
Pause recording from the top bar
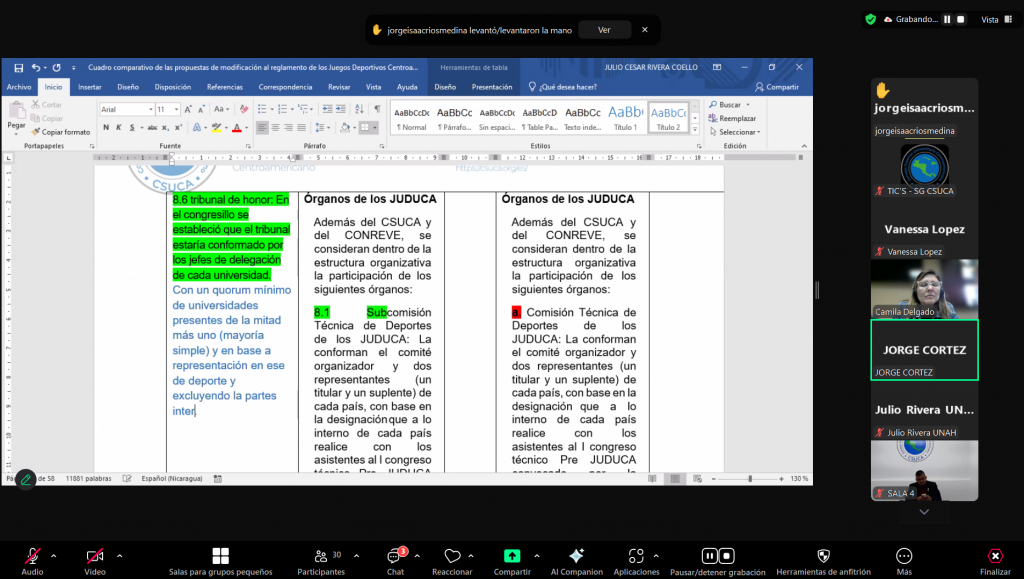(947, 19)
